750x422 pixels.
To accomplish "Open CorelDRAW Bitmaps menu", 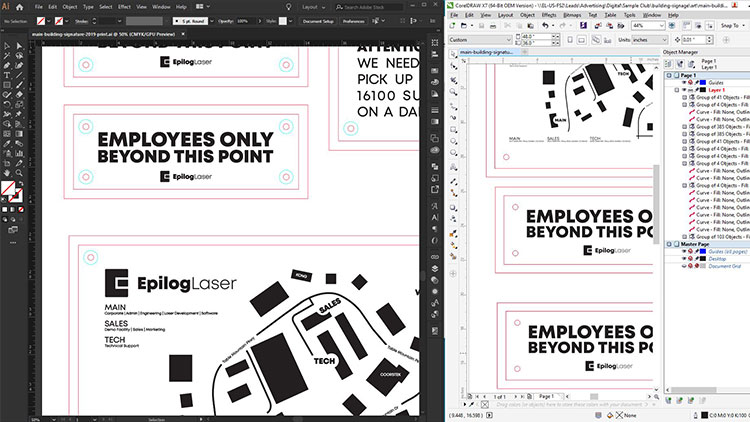I will click(x=572, y=15).
